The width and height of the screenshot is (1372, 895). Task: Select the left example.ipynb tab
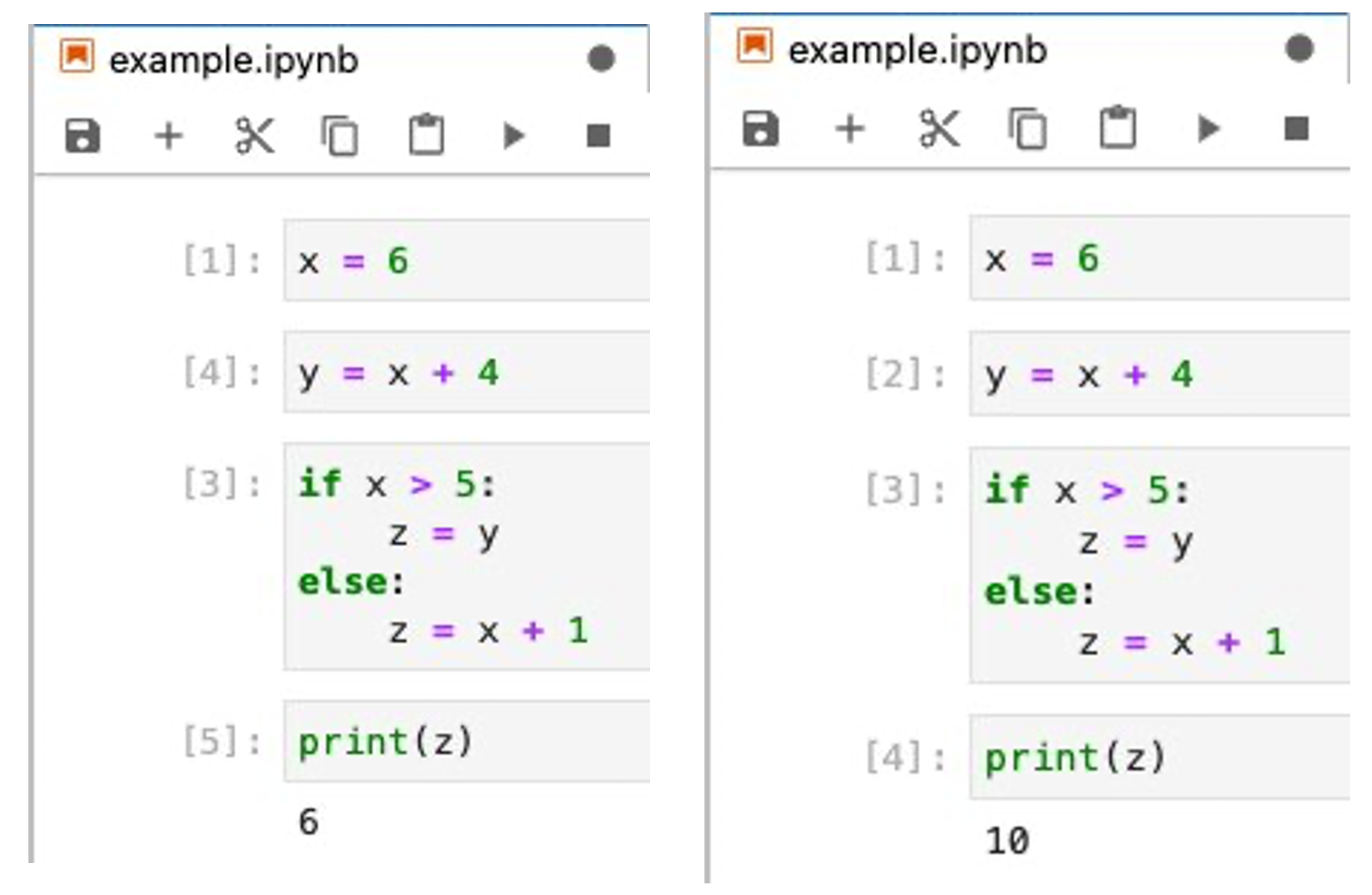click(233, 60)
